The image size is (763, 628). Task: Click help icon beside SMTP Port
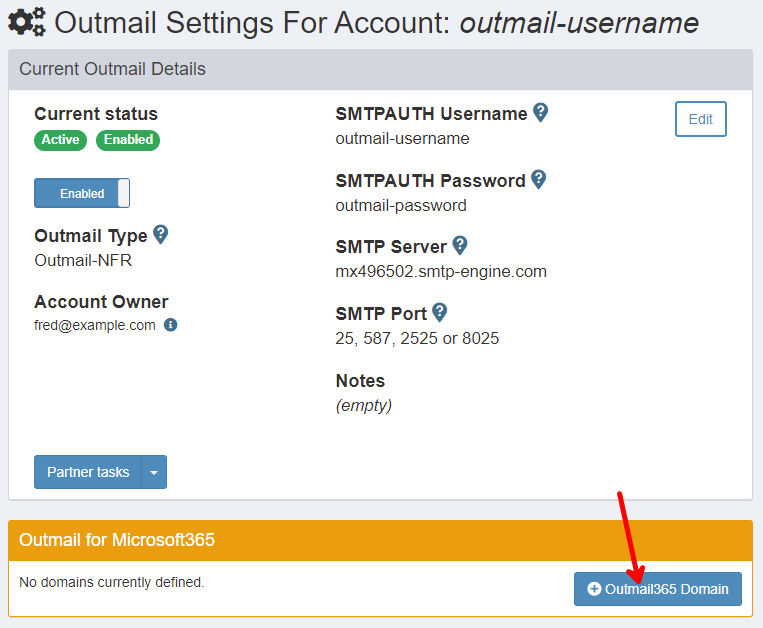point(439,312)
